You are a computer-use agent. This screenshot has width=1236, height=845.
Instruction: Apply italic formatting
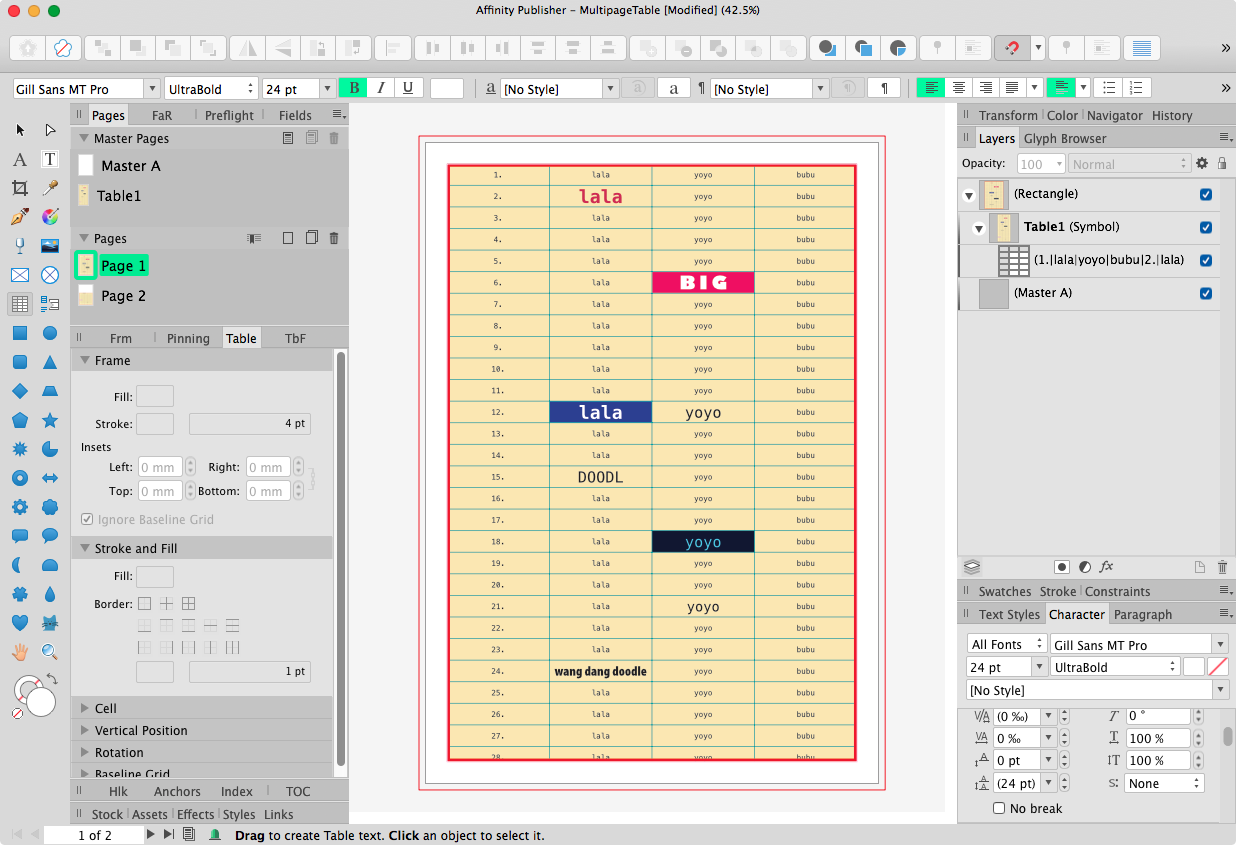click(381, 88)
